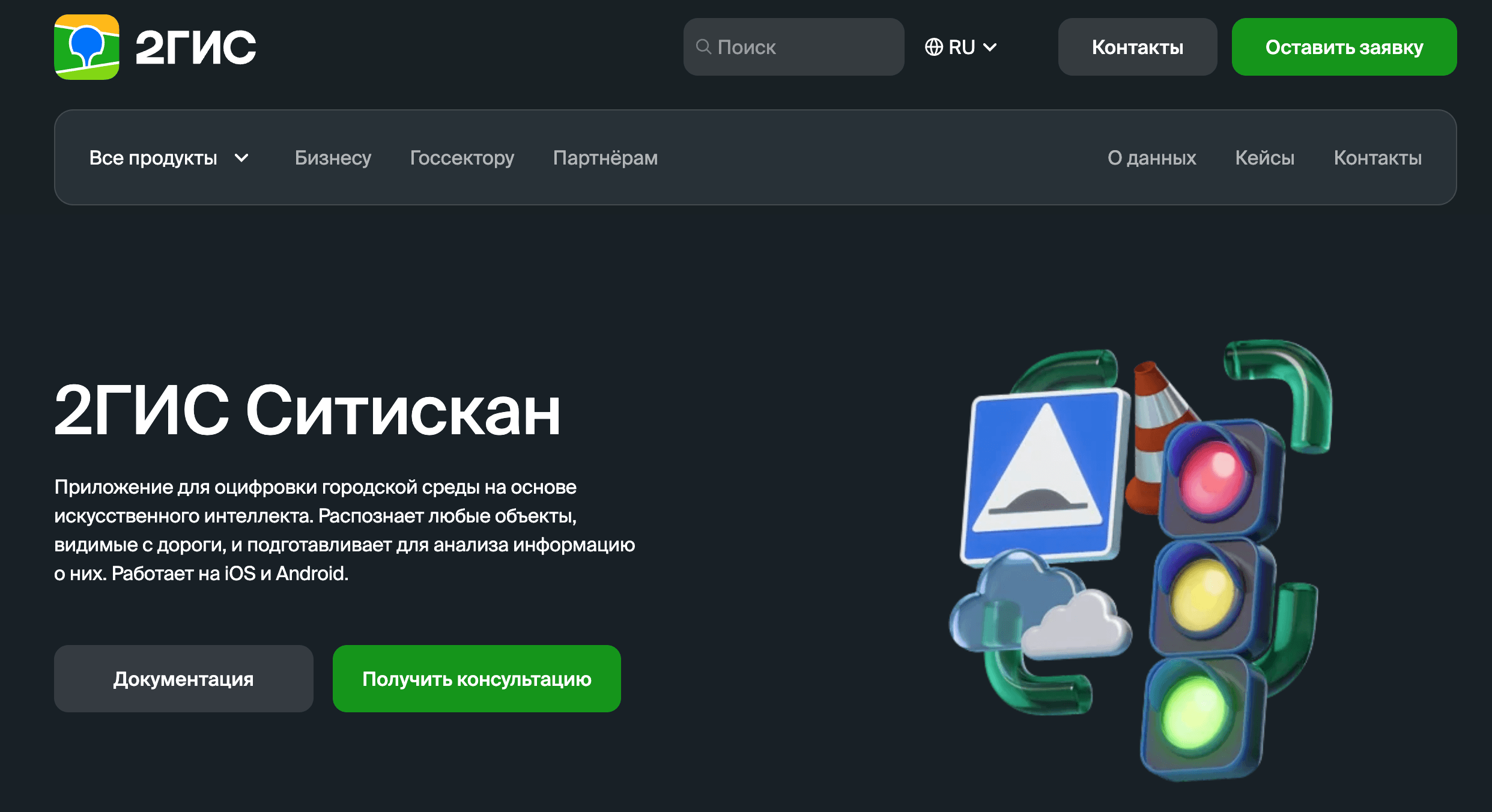Viewport: 1492px width, 812px height.
Task: Open the header Контакты button
Action: tap(1138, 47)
